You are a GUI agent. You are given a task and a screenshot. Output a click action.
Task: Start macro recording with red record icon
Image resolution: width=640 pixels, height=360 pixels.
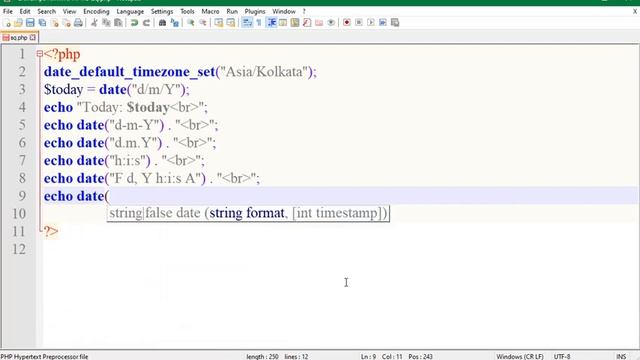(347, 23)
